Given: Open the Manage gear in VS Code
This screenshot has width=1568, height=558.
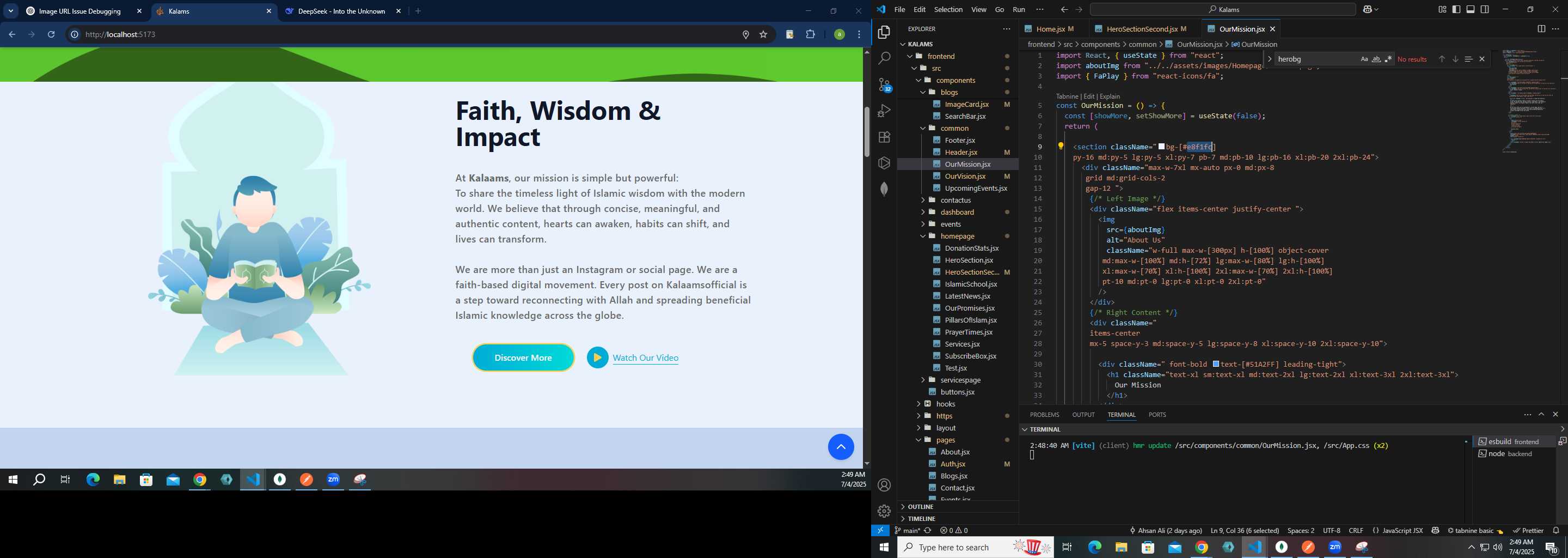Looking at the screenshot, I should pos(884,511).
